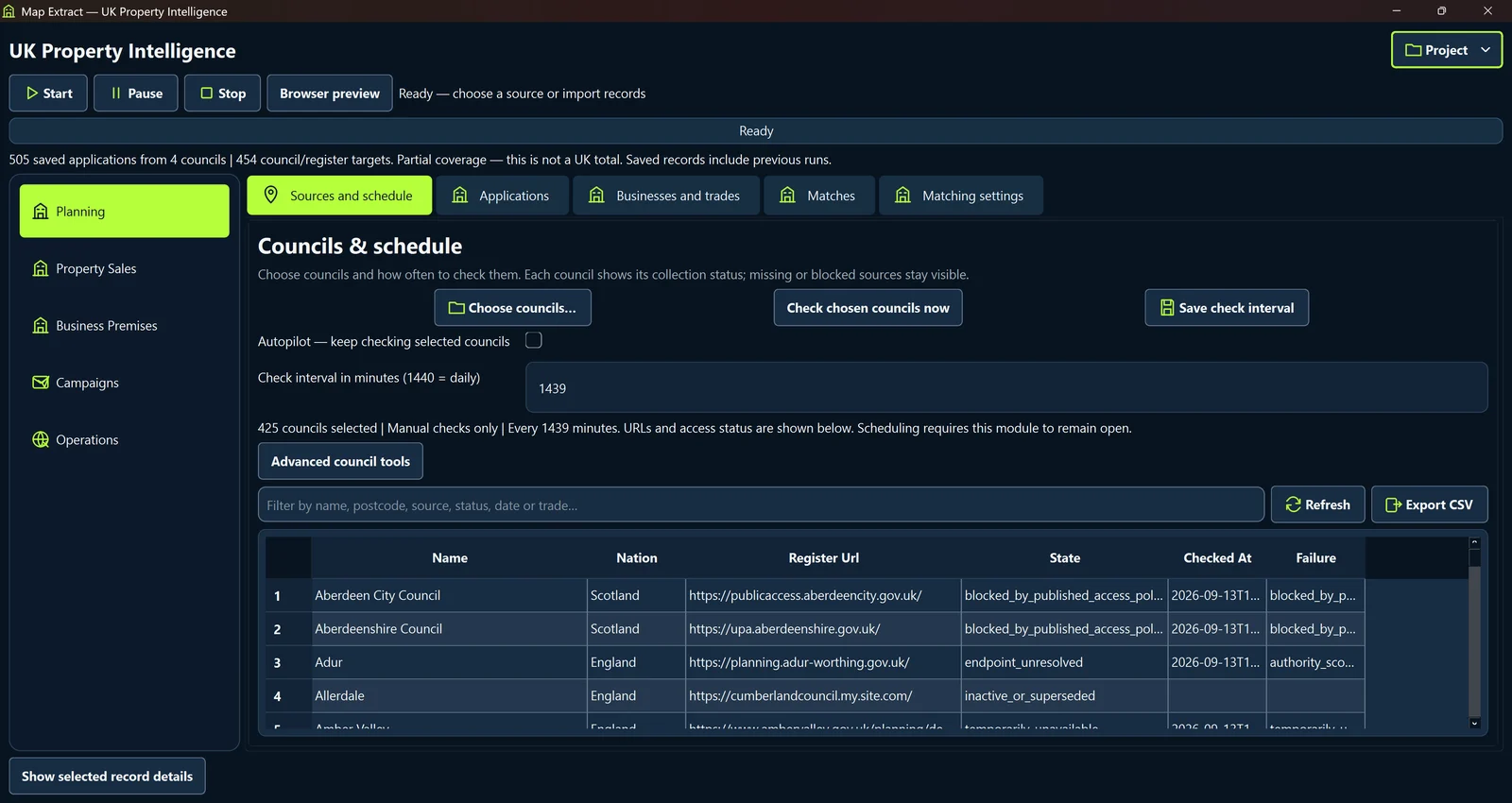Select Planning in the sidebar
1512x803 pixels.
point(125,211)
